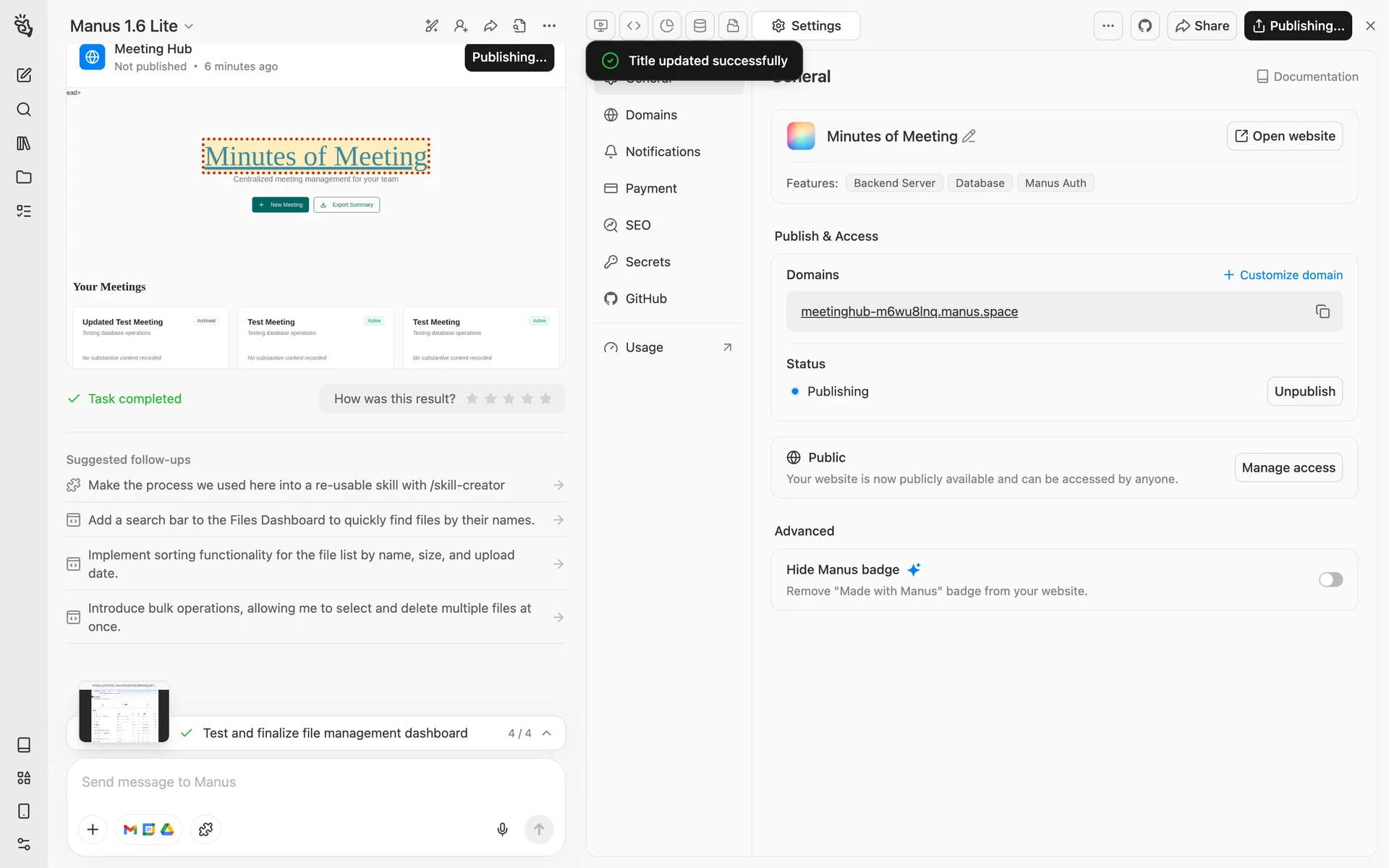This screenshot has height=868, width=1389.
Task: Collapse the 4/4 task progress chevron
Action: [547, 733]
